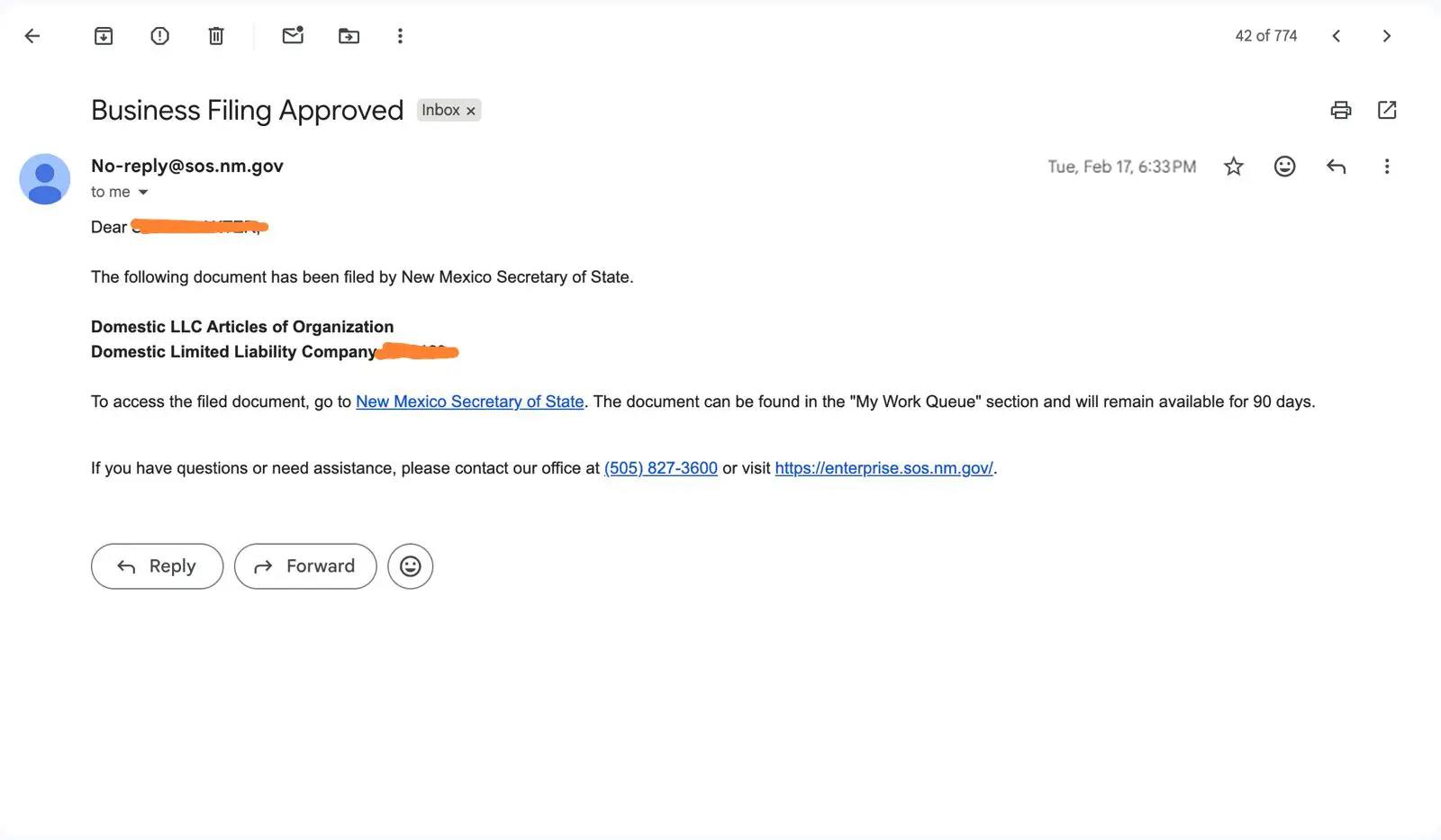
Task: Open the Move to folder icon
Action: coord(349,36)
